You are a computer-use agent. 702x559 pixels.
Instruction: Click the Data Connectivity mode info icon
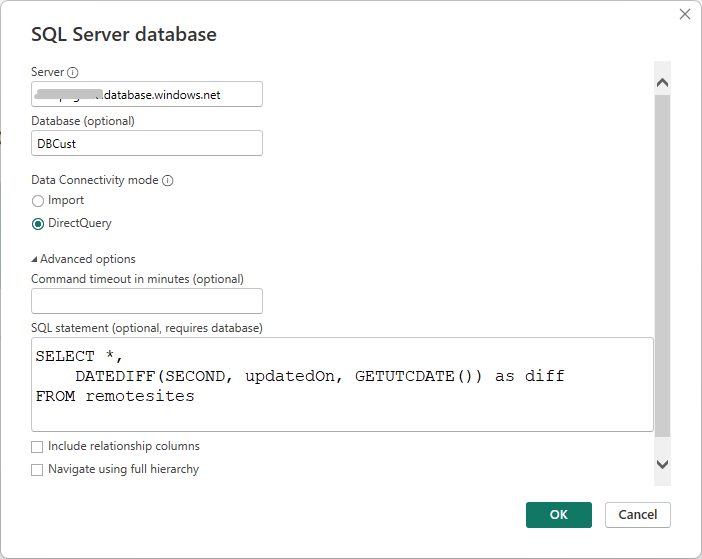167,180
